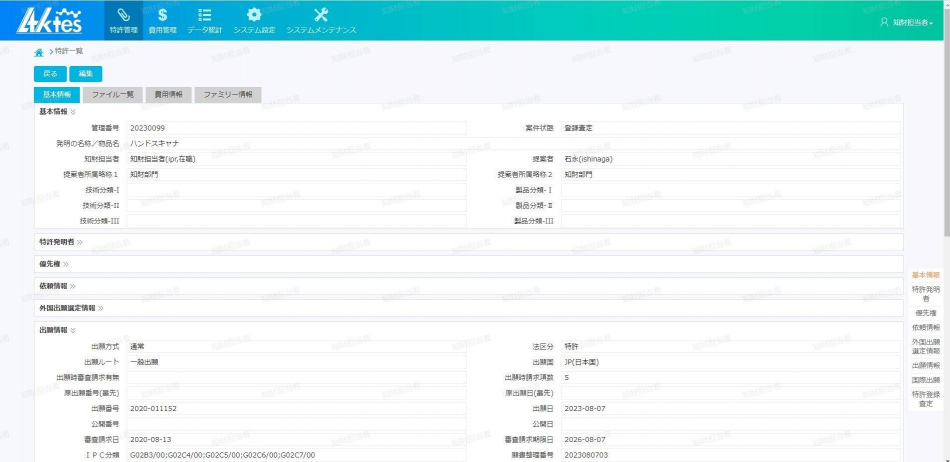
Task: Open 特許管理 paperclip icon menu
Action: point(123,19)
